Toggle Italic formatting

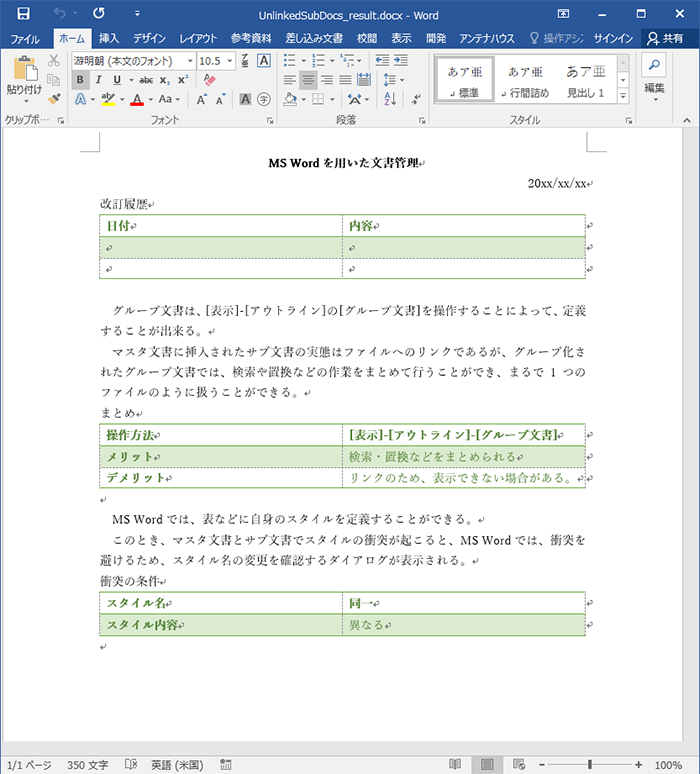coord(99,80)
